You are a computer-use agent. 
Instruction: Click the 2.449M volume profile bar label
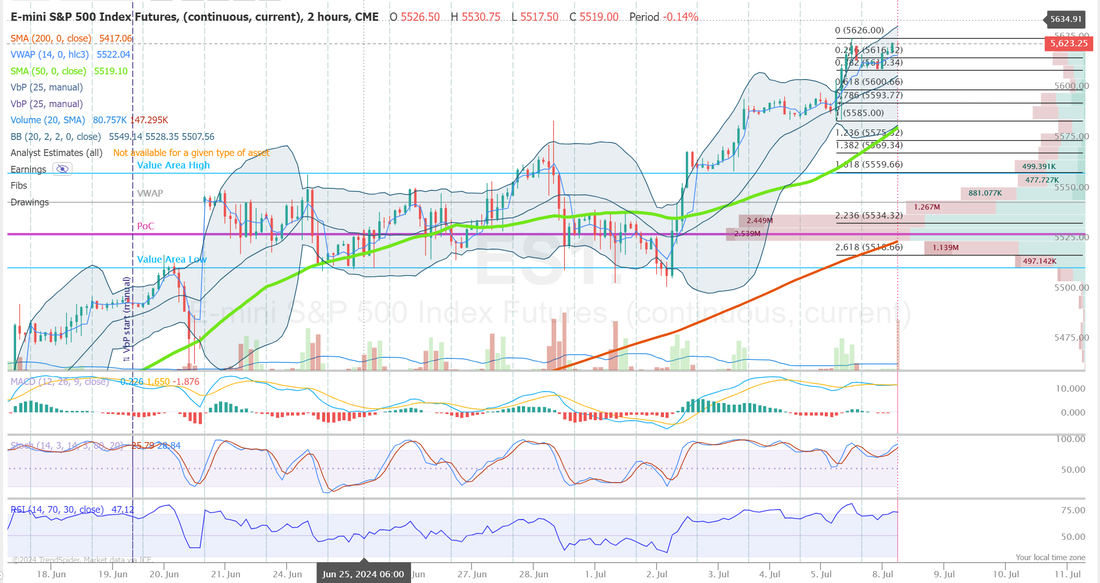[x=760, y=220]
